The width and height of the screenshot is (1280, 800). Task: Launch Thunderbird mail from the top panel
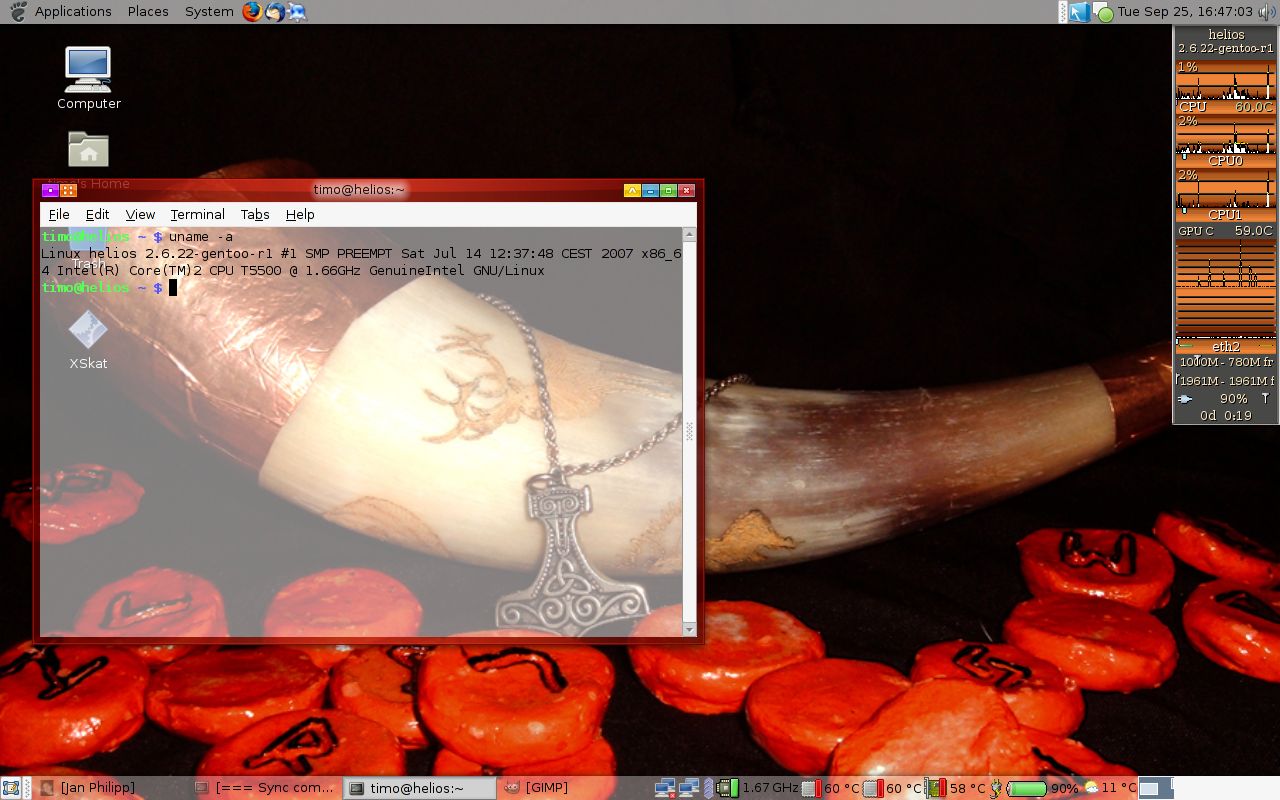click(x=274, y=12)
